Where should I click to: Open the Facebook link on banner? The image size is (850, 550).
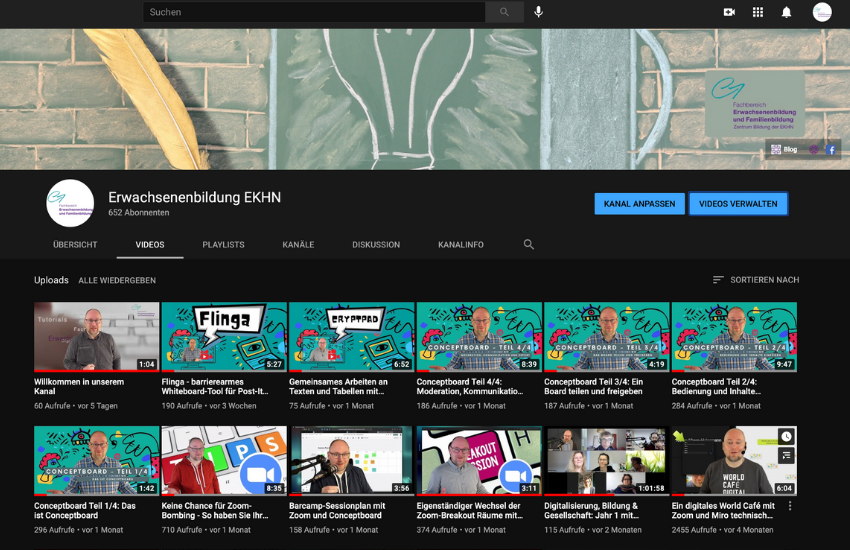click(x=830, y=149)
